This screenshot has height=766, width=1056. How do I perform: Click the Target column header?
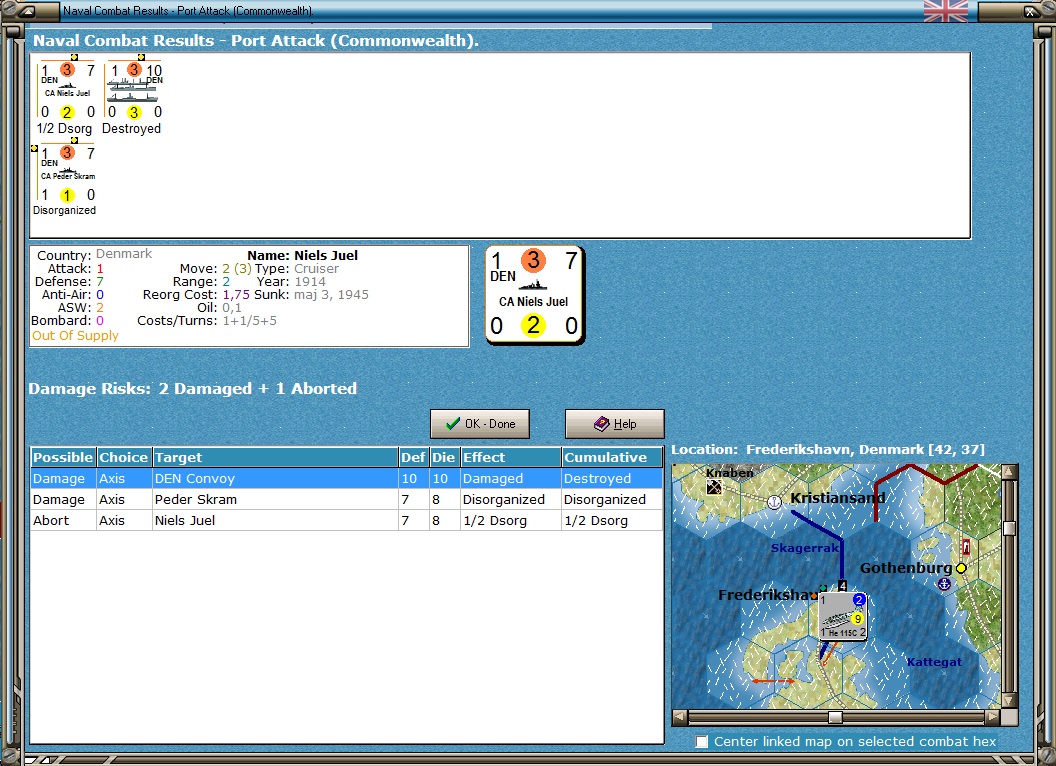(275, 457)
